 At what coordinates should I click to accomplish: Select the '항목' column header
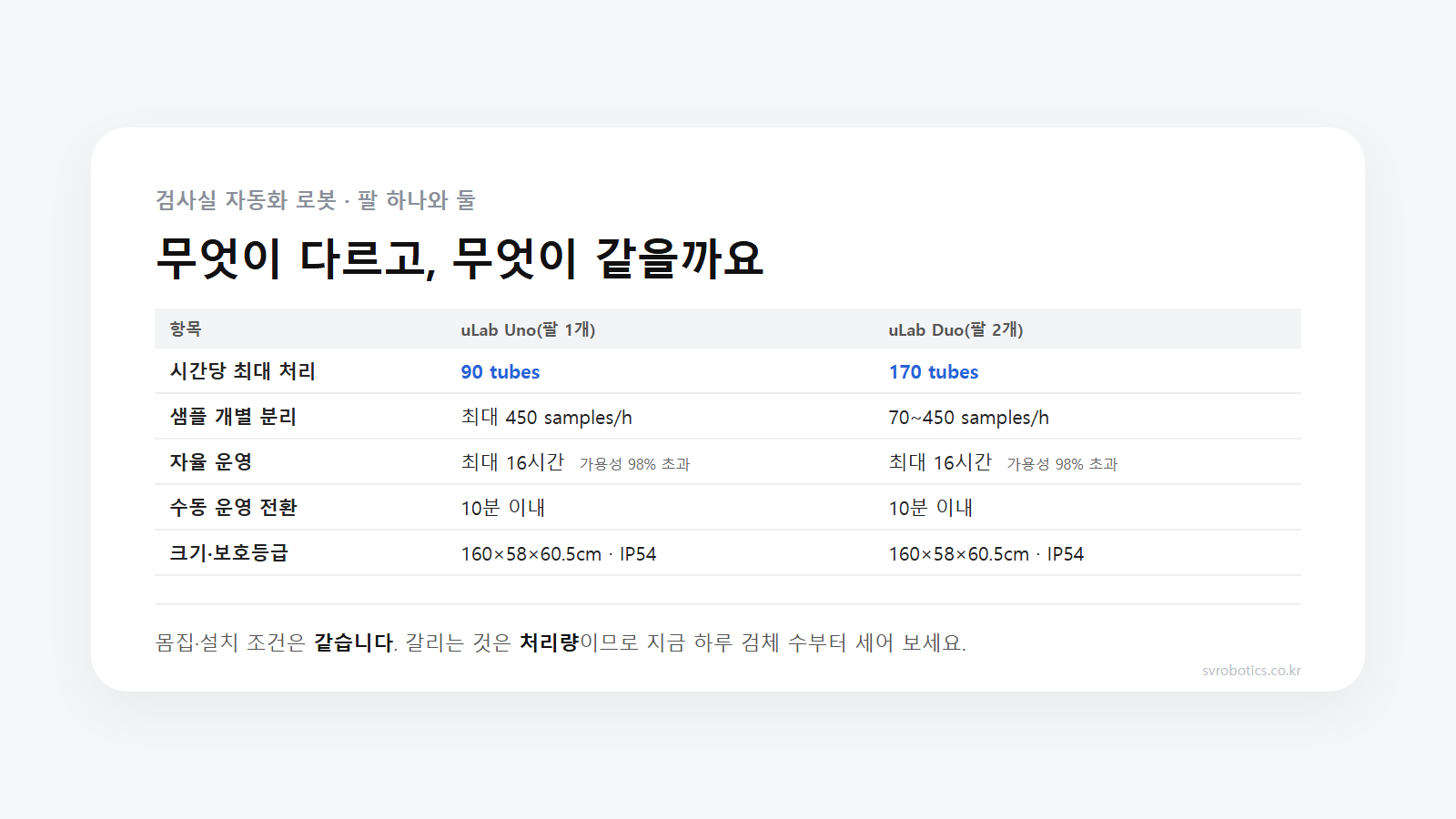click(186, 329)
